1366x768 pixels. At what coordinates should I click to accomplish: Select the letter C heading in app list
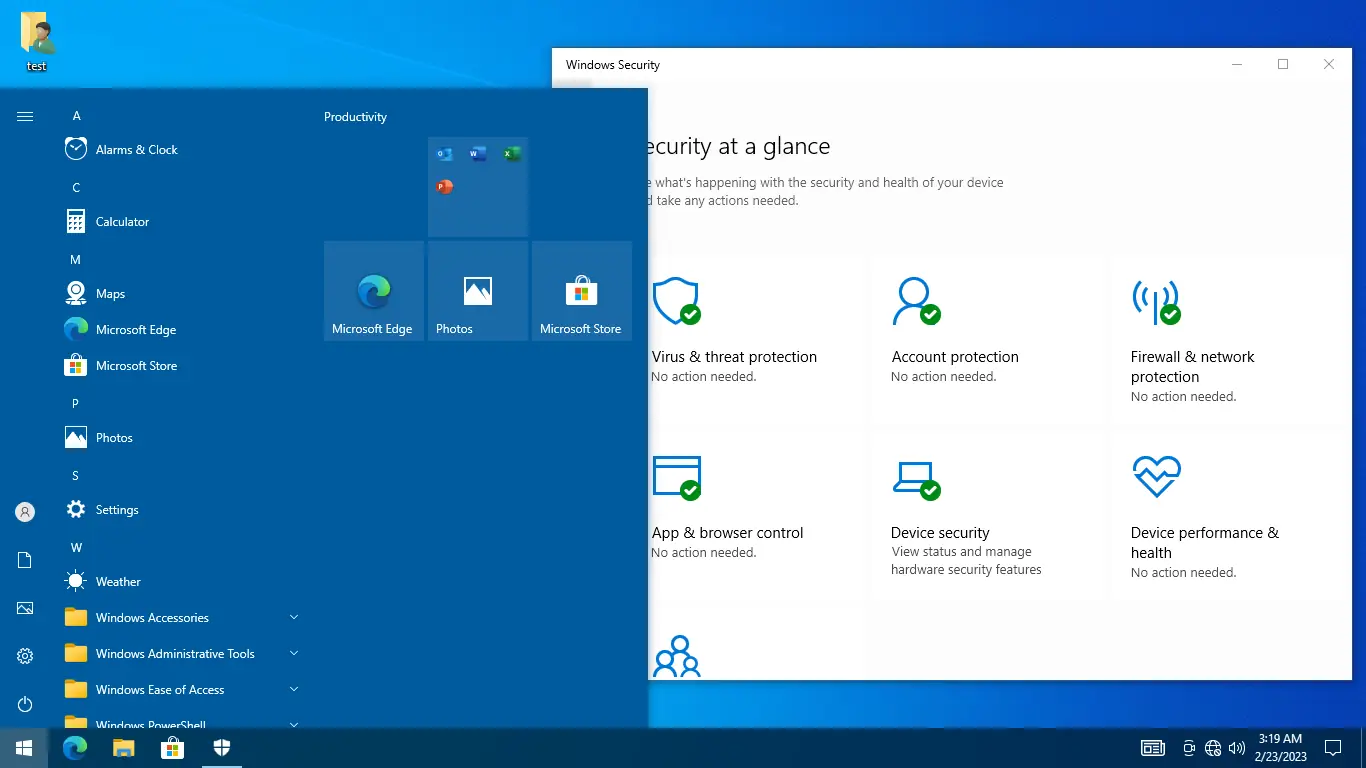(x=76, y=188)
